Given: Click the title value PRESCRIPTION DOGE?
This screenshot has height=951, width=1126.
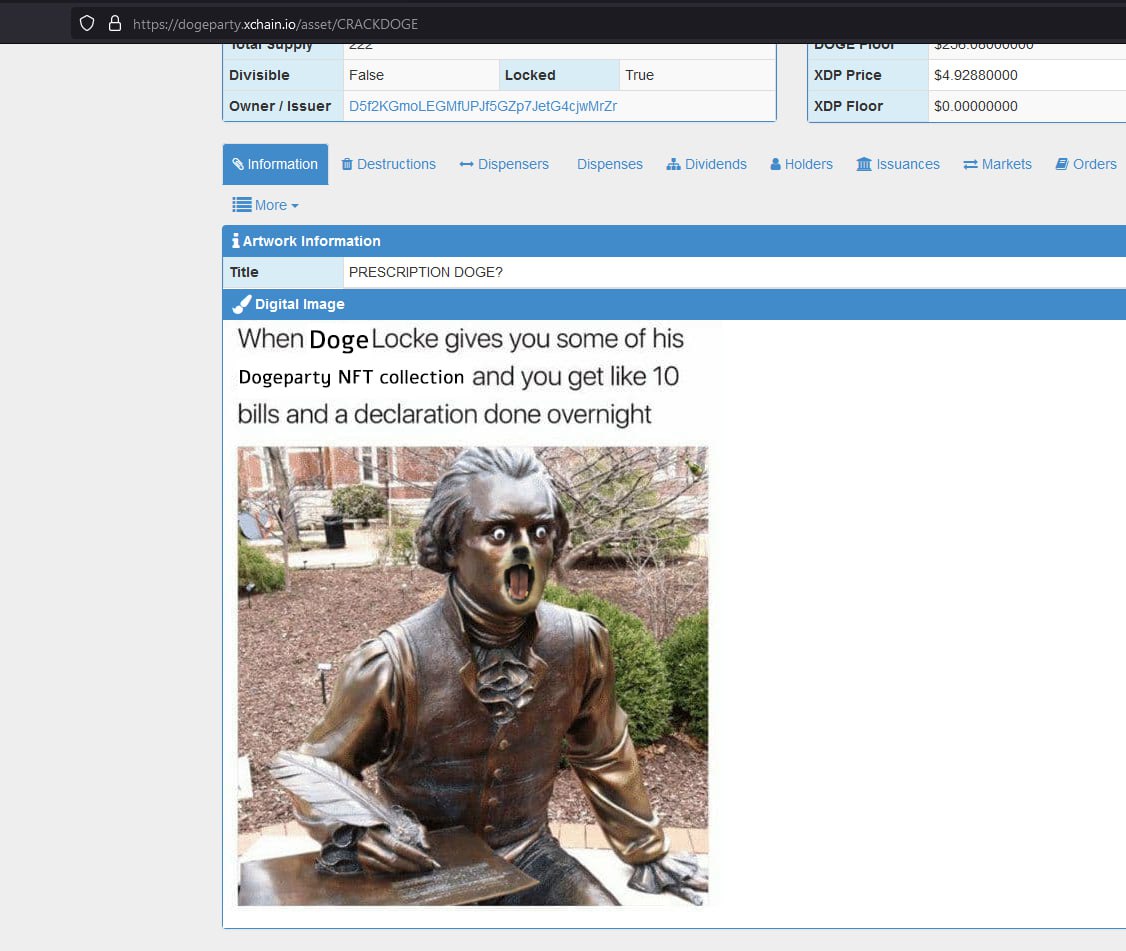Looking at the screenshot, I should click(426, 272).
